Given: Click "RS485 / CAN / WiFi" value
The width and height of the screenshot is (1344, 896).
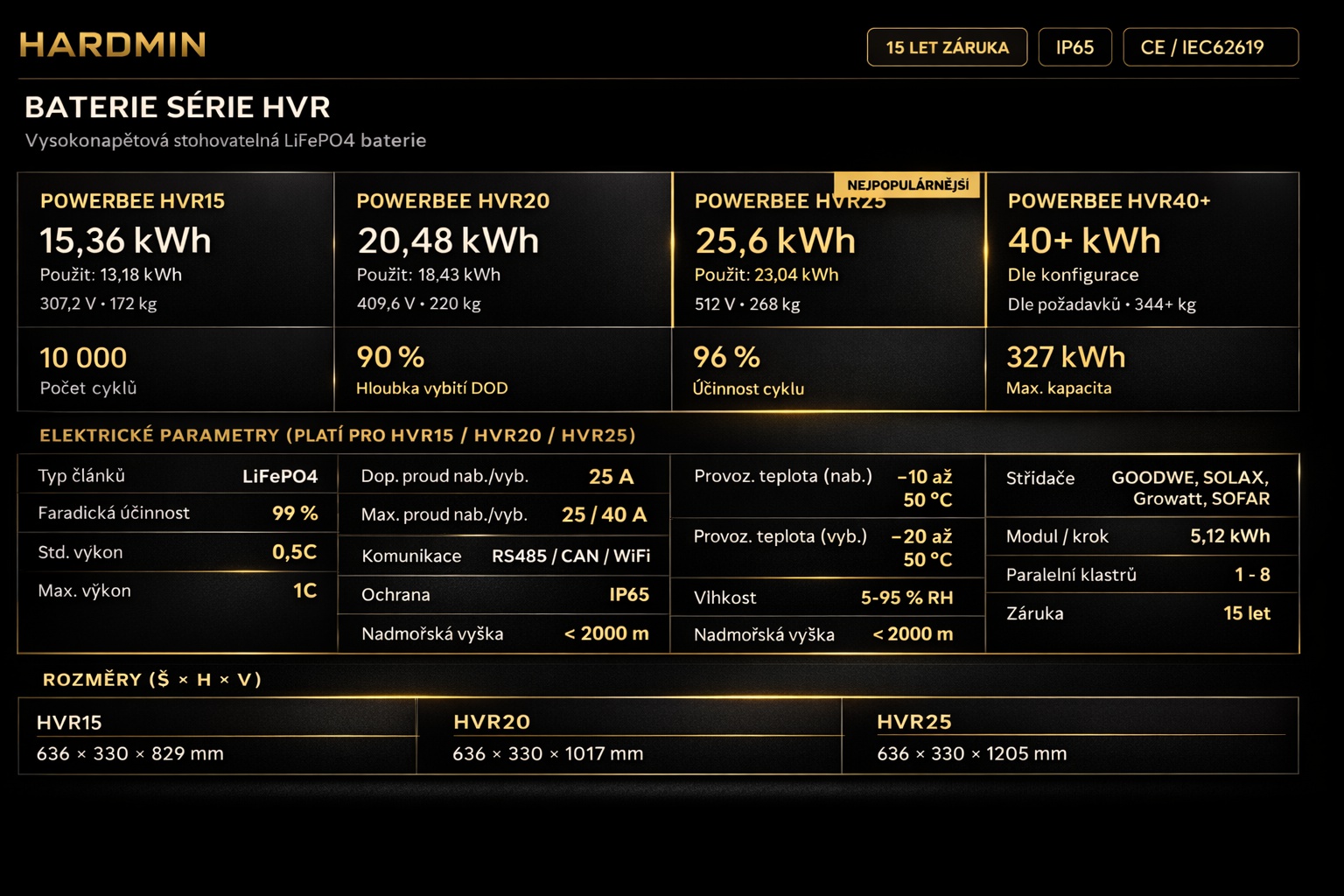Looking at the screenshot, I should [x=571, y=556].
